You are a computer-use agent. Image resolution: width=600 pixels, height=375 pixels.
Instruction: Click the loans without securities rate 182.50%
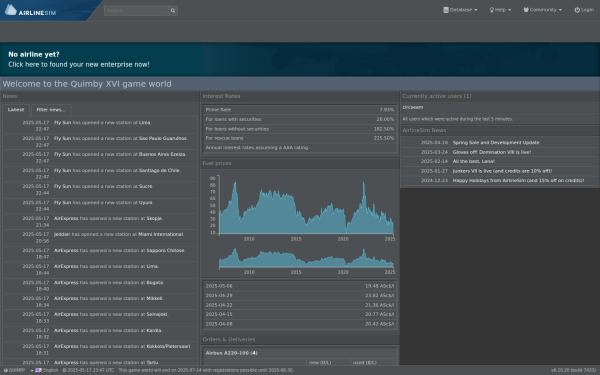pos(384,129)
